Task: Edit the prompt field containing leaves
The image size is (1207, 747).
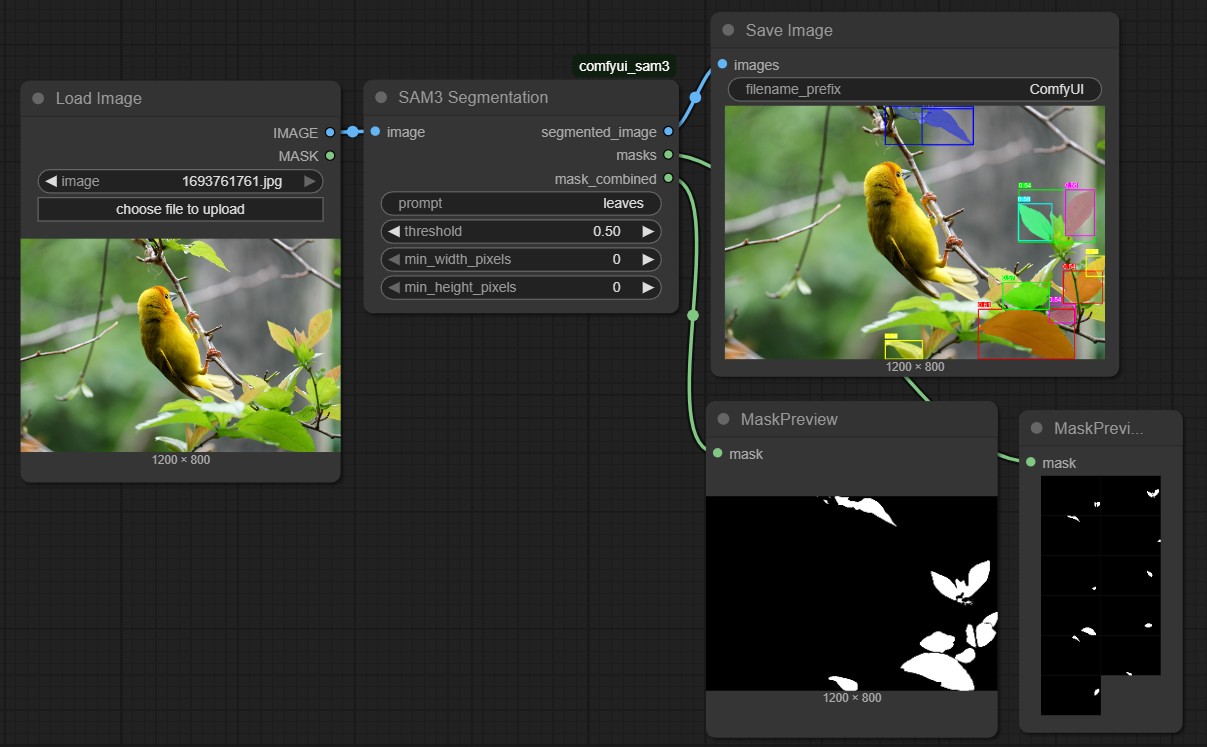Action: [521, 203]
